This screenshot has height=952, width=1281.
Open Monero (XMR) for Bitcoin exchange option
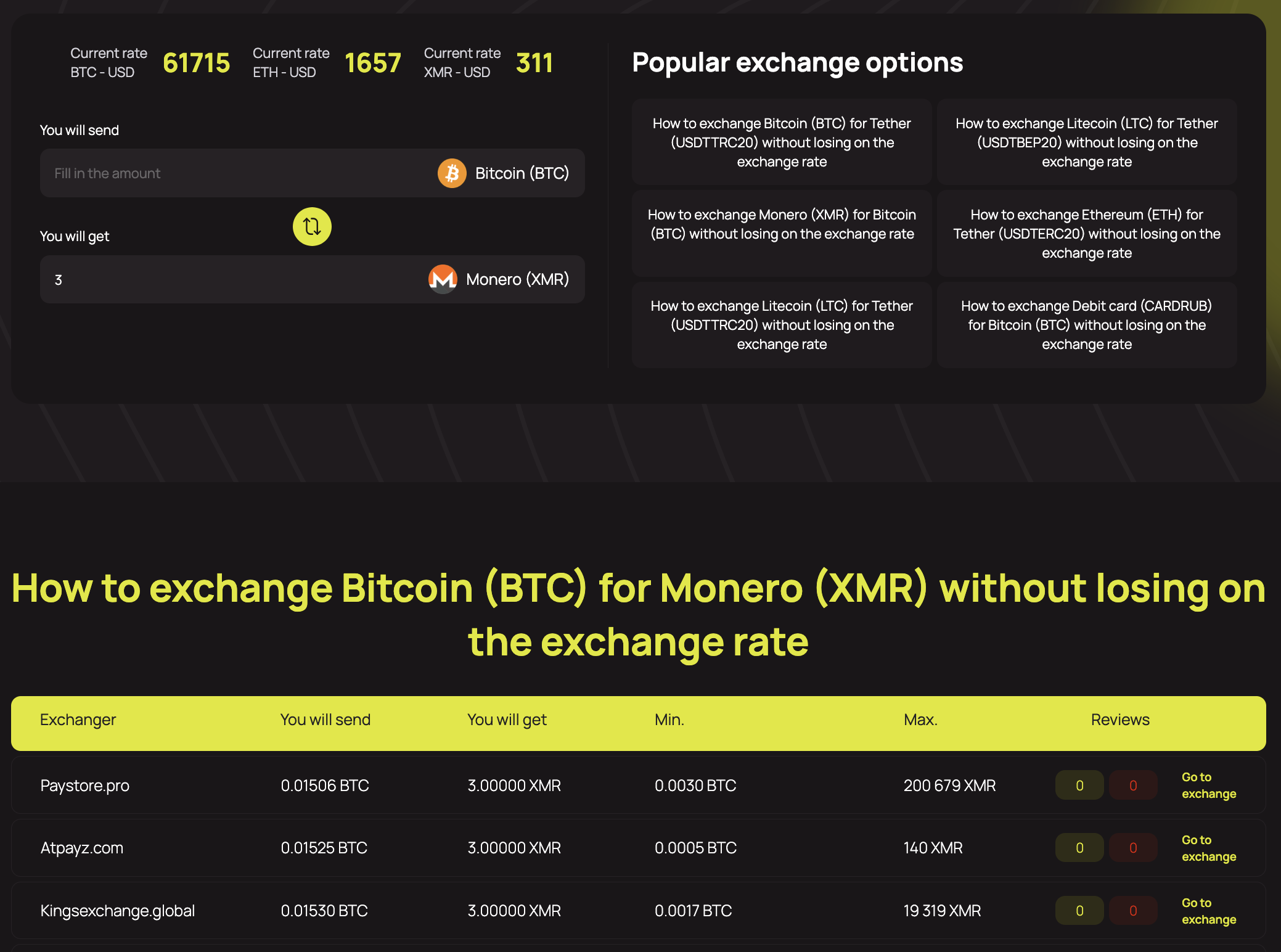click(782, 233)
